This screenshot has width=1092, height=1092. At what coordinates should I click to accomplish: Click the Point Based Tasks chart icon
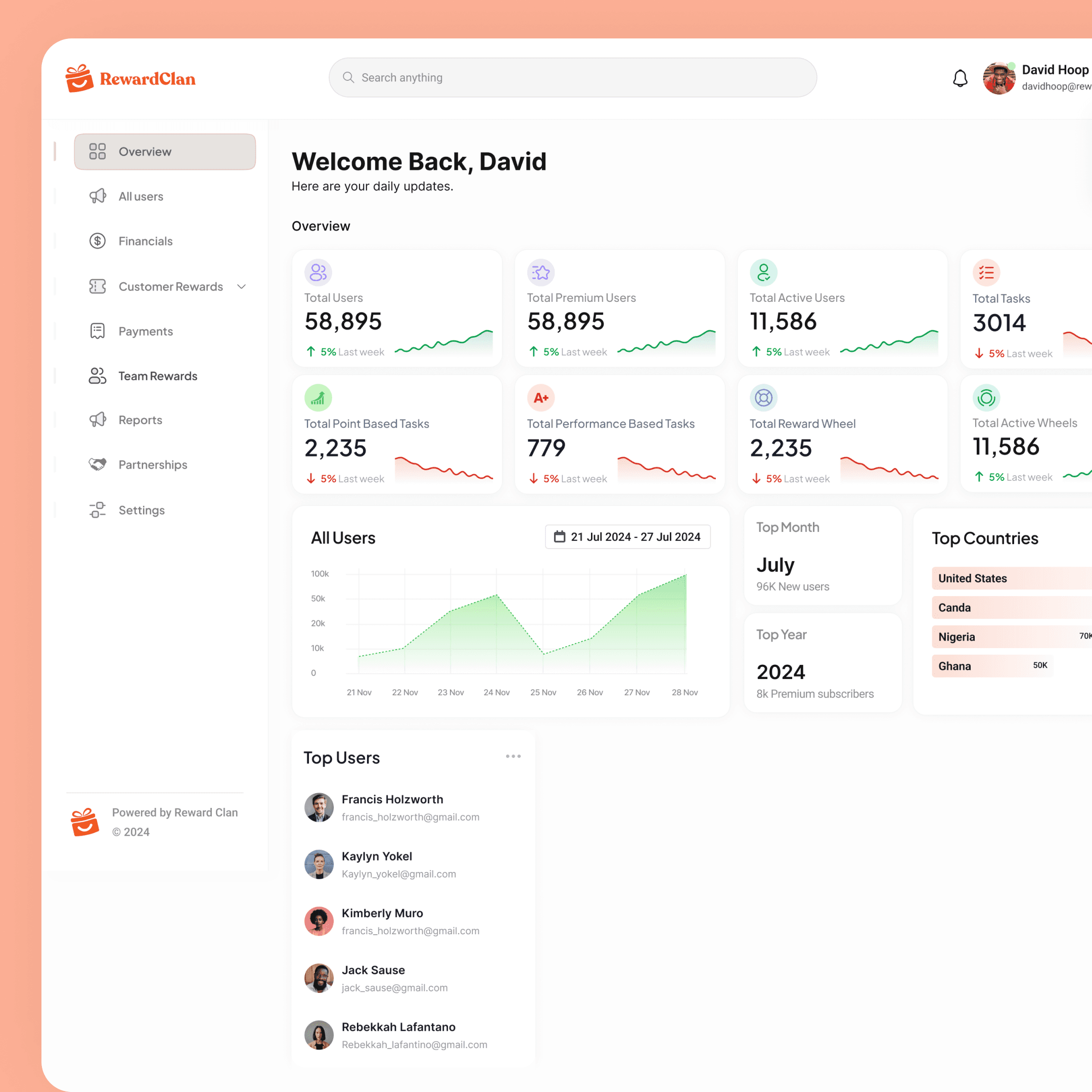[x=317, y=398]
